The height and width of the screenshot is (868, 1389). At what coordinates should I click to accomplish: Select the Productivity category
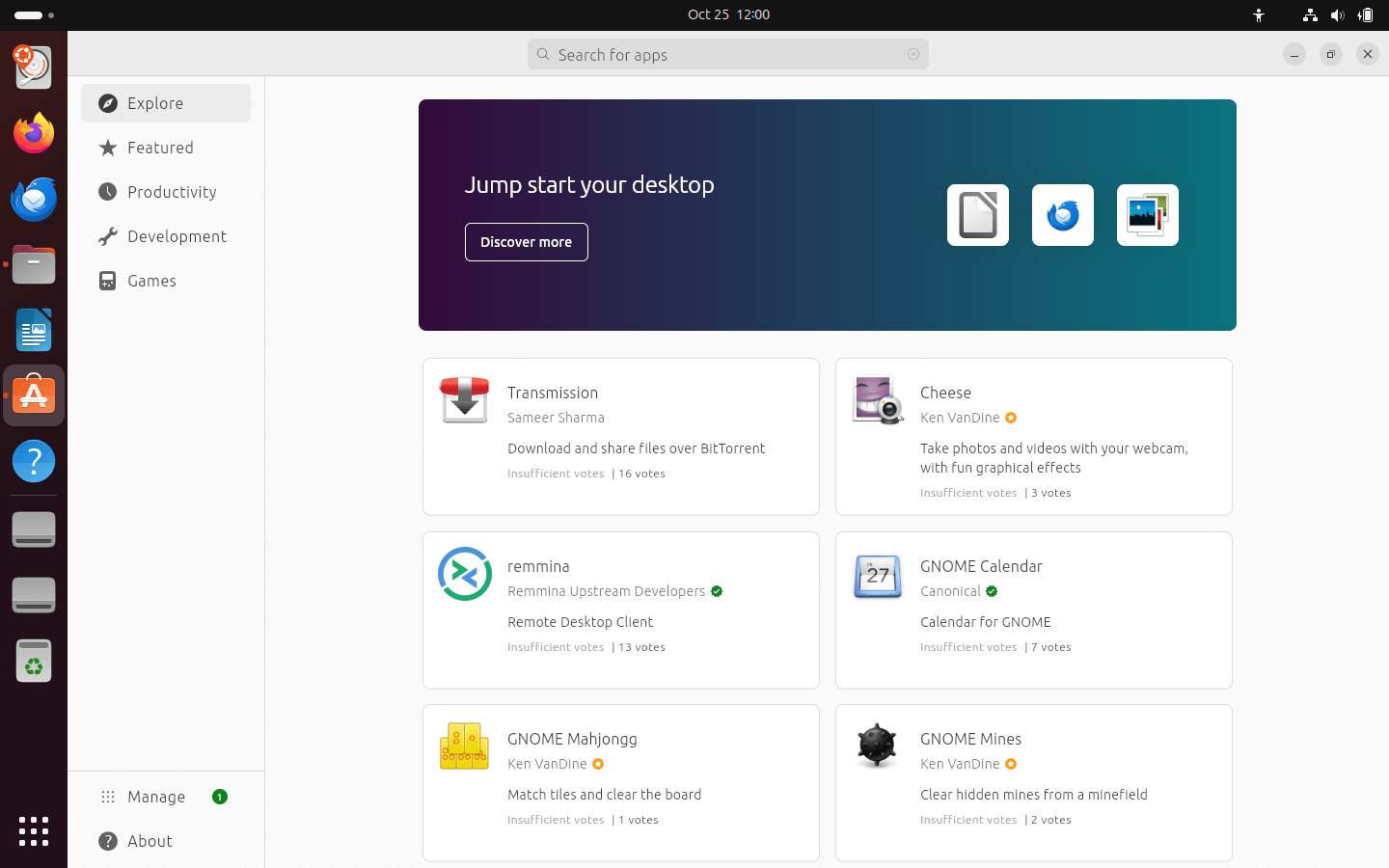(x=166, y=192)
